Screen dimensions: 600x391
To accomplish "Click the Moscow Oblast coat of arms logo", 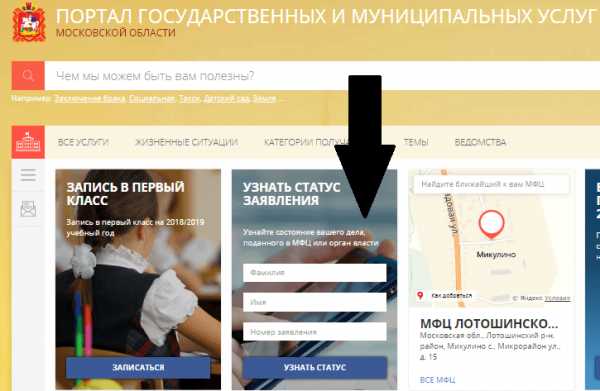I will coord(29,22).
